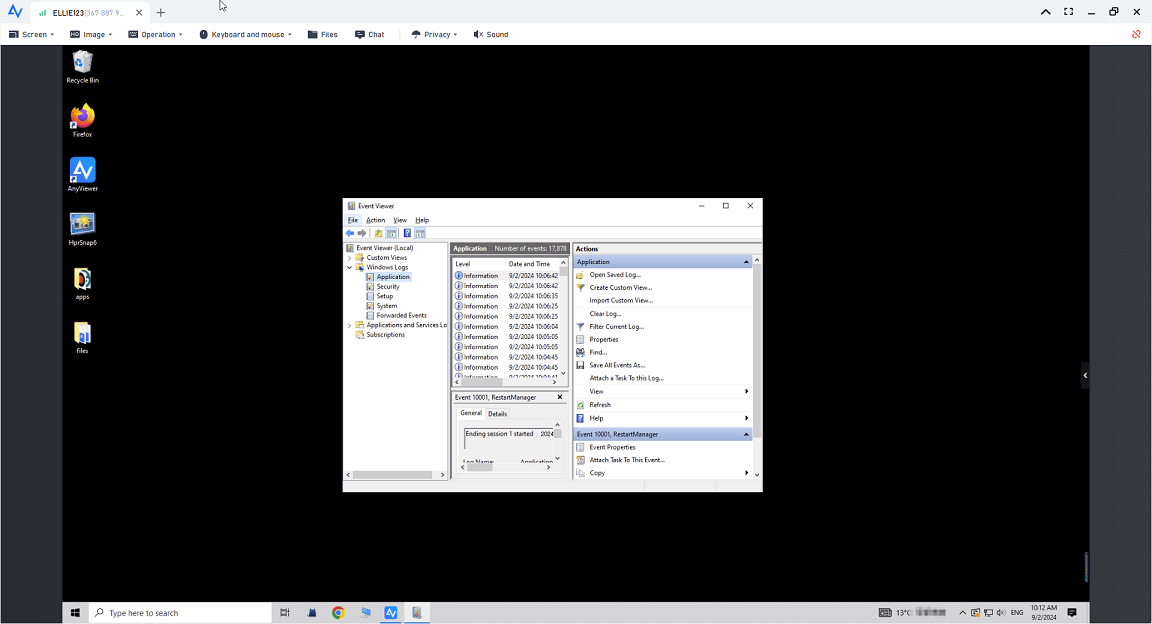The width and height of the screenshot is (1152, 624).
Task: Click the Refresh icon in Actions pane
Action: [580, 405]
